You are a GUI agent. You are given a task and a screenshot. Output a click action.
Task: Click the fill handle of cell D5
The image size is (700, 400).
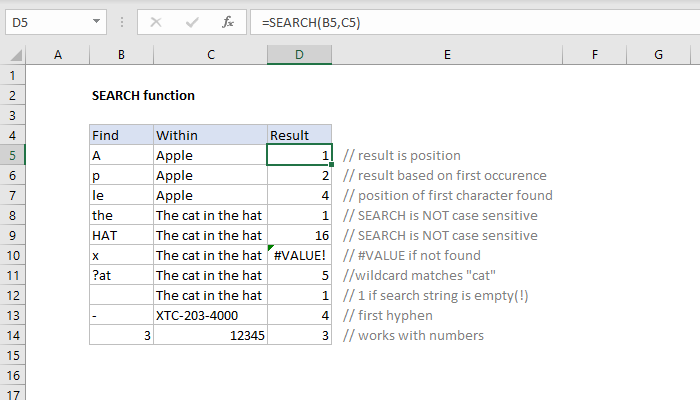(331, 165)
